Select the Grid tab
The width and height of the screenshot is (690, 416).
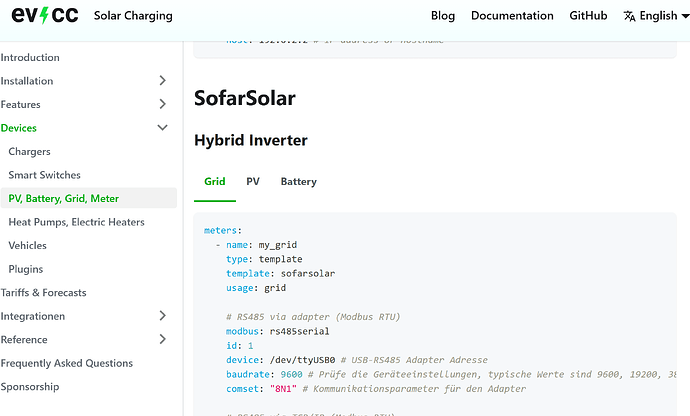pos(215,182)
